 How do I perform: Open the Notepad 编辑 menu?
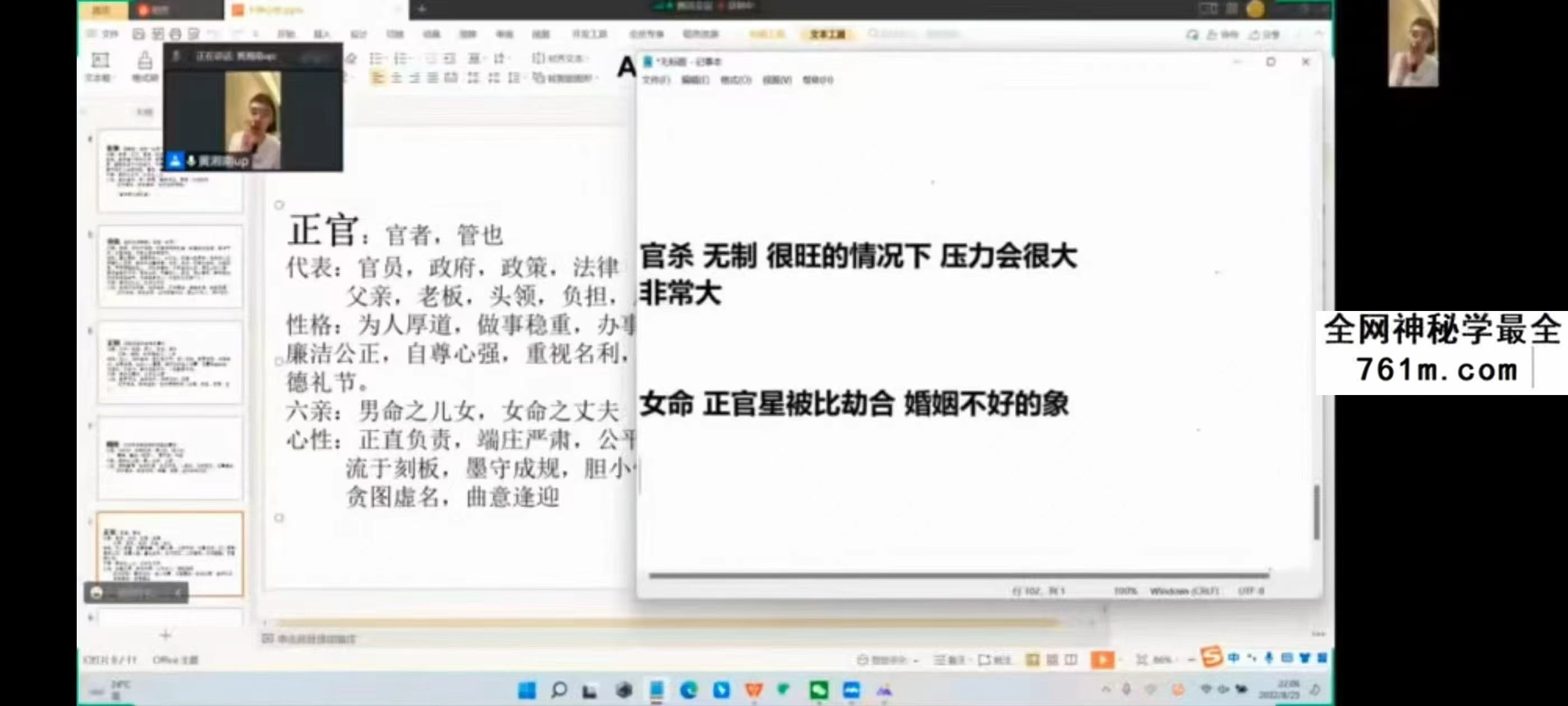pyautogui.click(x=695, y=80)
